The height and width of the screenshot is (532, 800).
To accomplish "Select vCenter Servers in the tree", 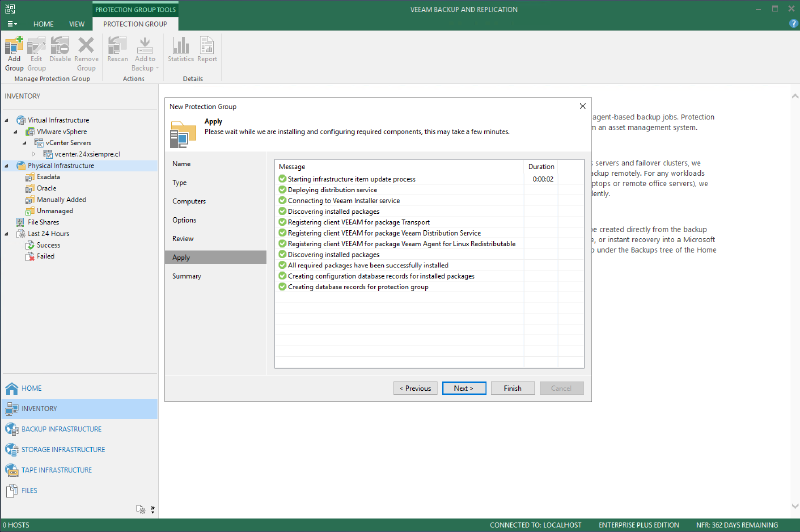I will point(68,143).
